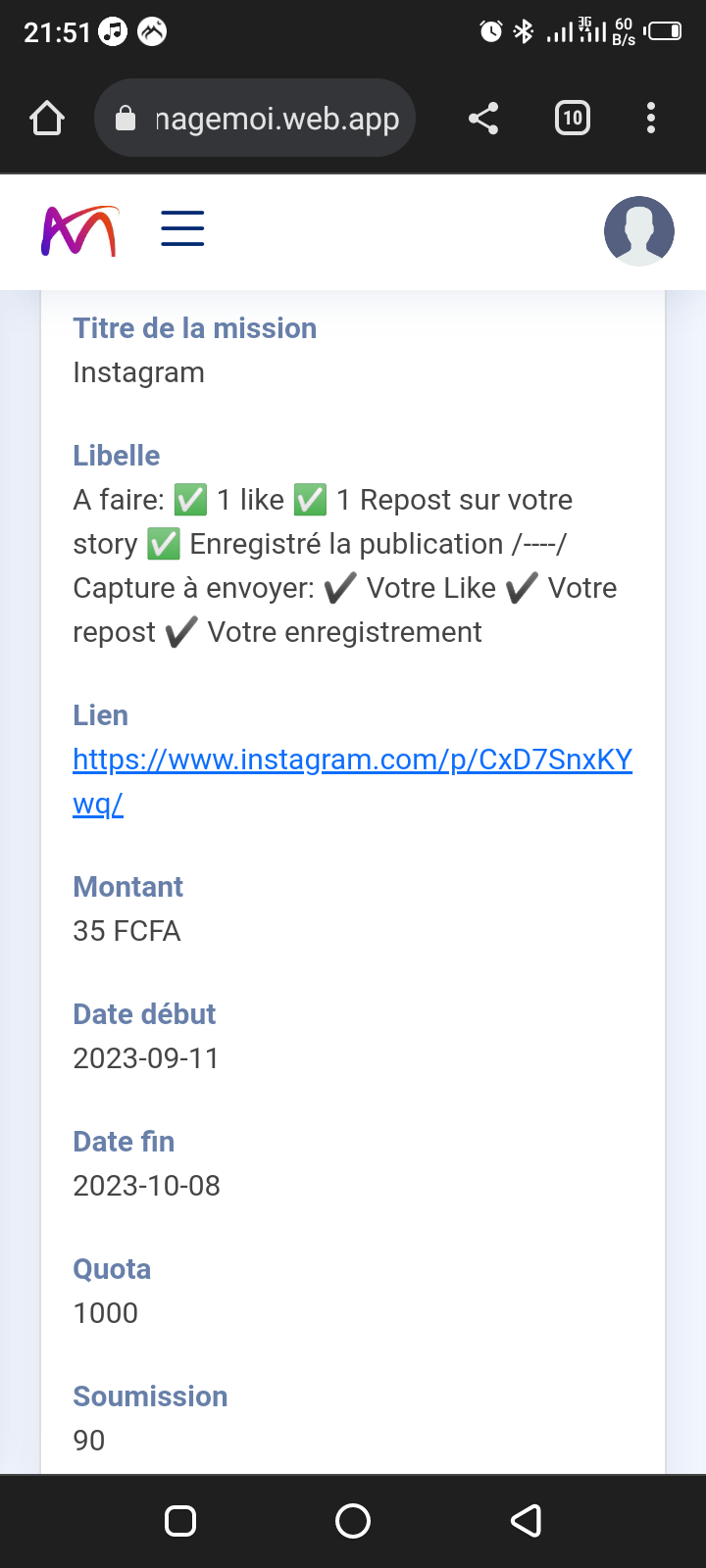Viewport: 706px width, 1568px height.
Task: Tap the alarm clock status icon
Action: point(490,31)
